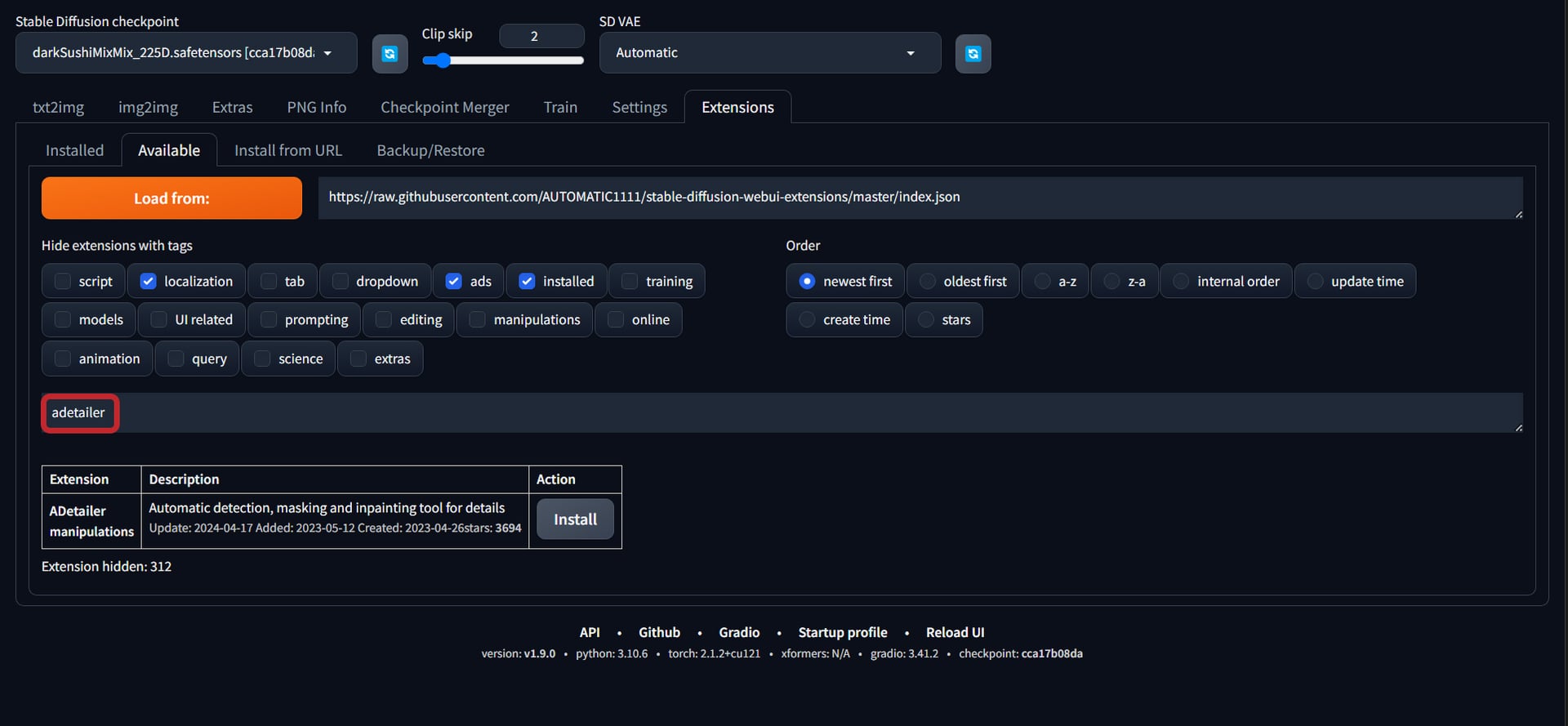
Task: Open the Backup/Restore sub-tab
Action: pyautogui.click(x=430, y=150)
